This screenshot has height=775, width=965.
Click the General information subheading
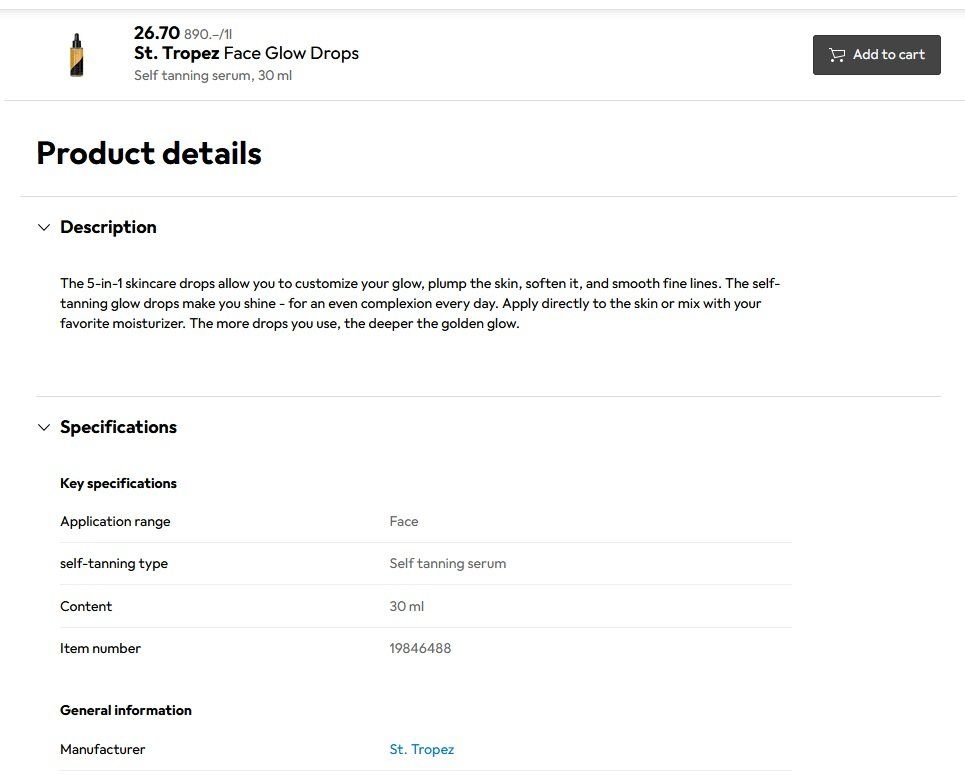tap(126, 710)
